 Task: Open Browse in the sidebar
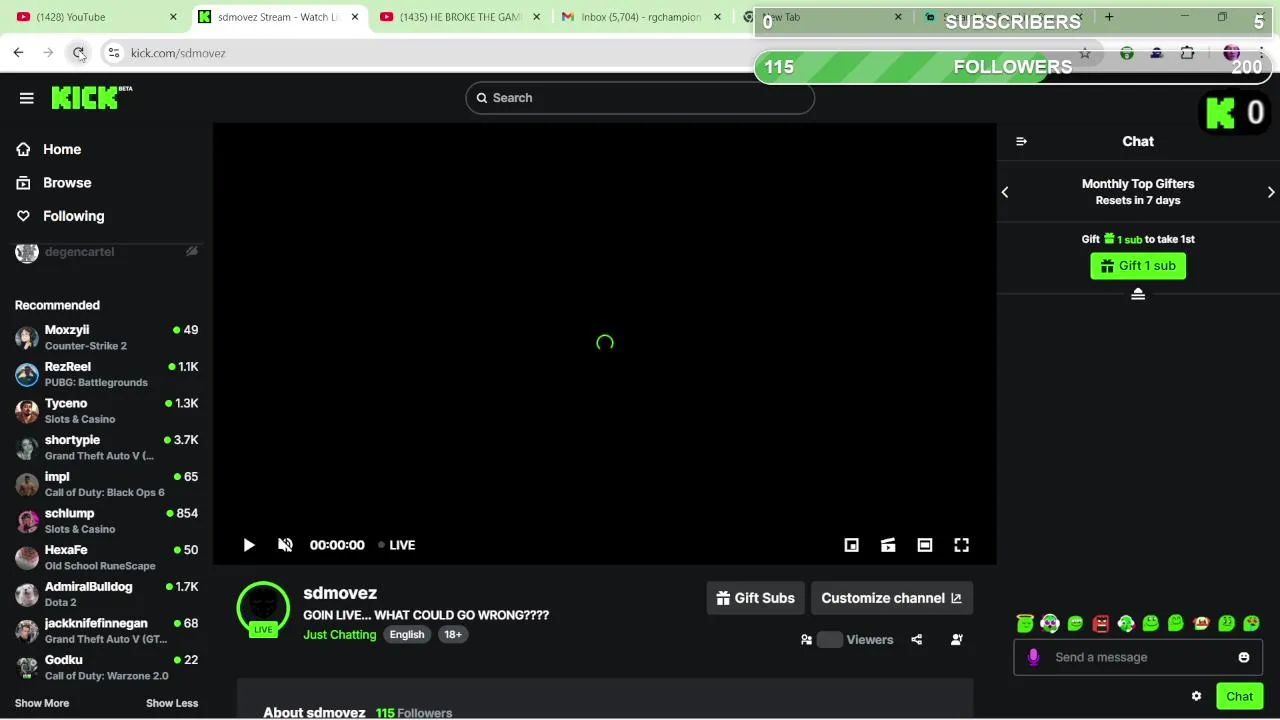pos(67,183)
